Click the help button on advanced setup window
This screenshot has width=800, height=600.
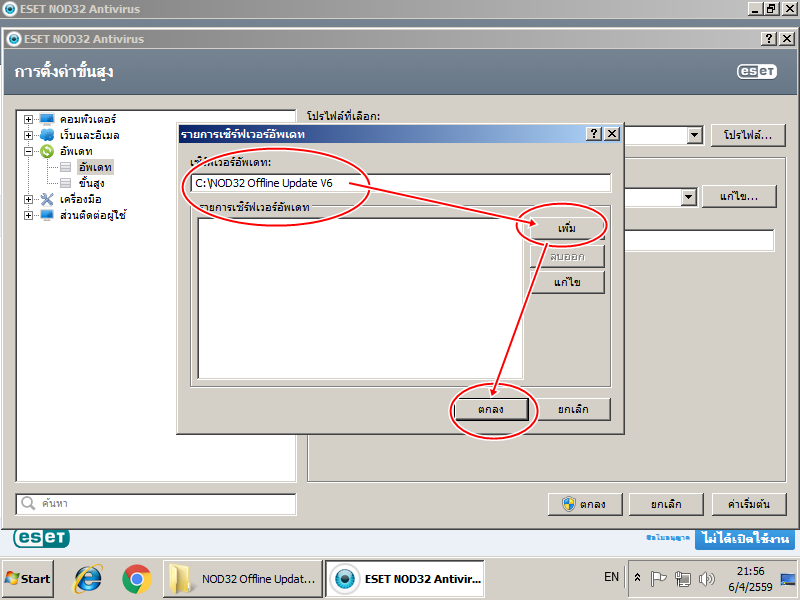(769, 39)
